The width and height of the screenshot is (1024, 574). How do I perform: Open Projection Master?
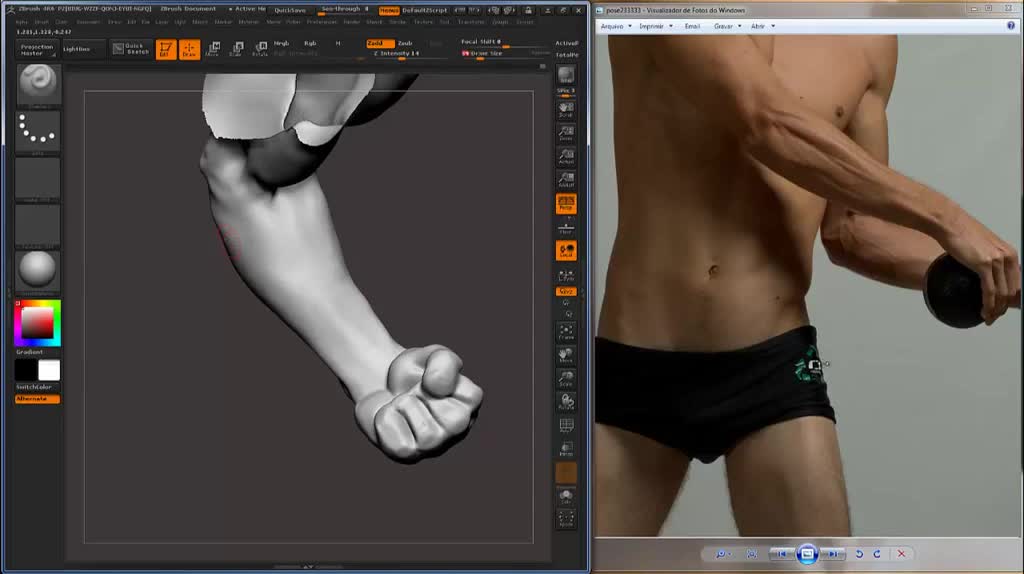pos(37,49)
